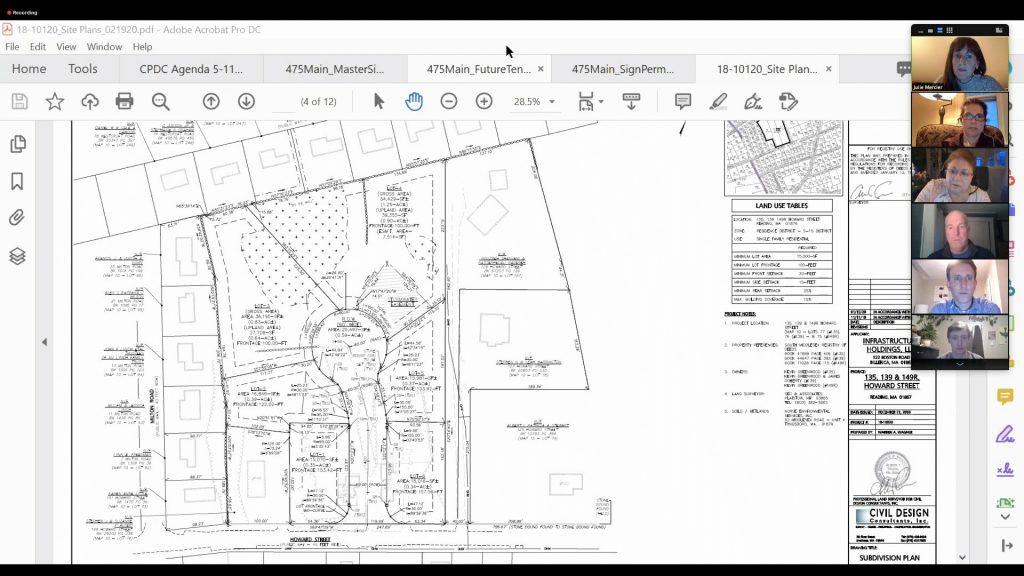Activate the Hand pan tool
The image size is (1024, 576).
[414, 101]
